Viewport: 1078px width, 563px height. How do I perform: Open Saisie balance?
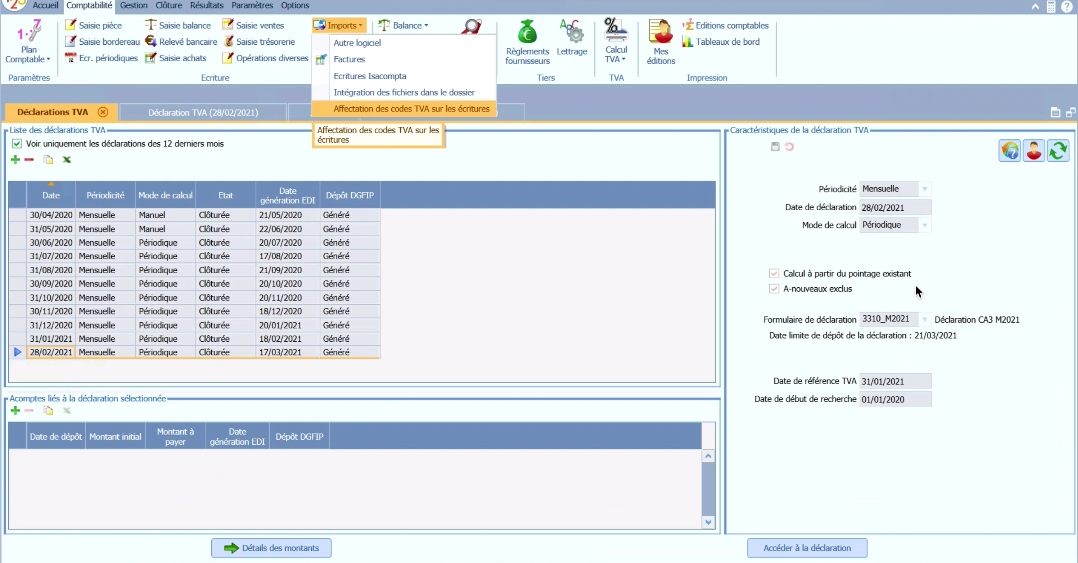pos(178,25)
